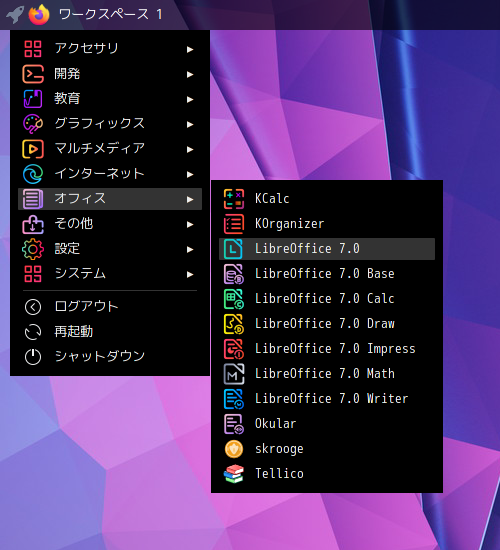Click the 再起動 circular arrows icon
The width and height of the screenshot is (500, 550).
tap(33, 332)
